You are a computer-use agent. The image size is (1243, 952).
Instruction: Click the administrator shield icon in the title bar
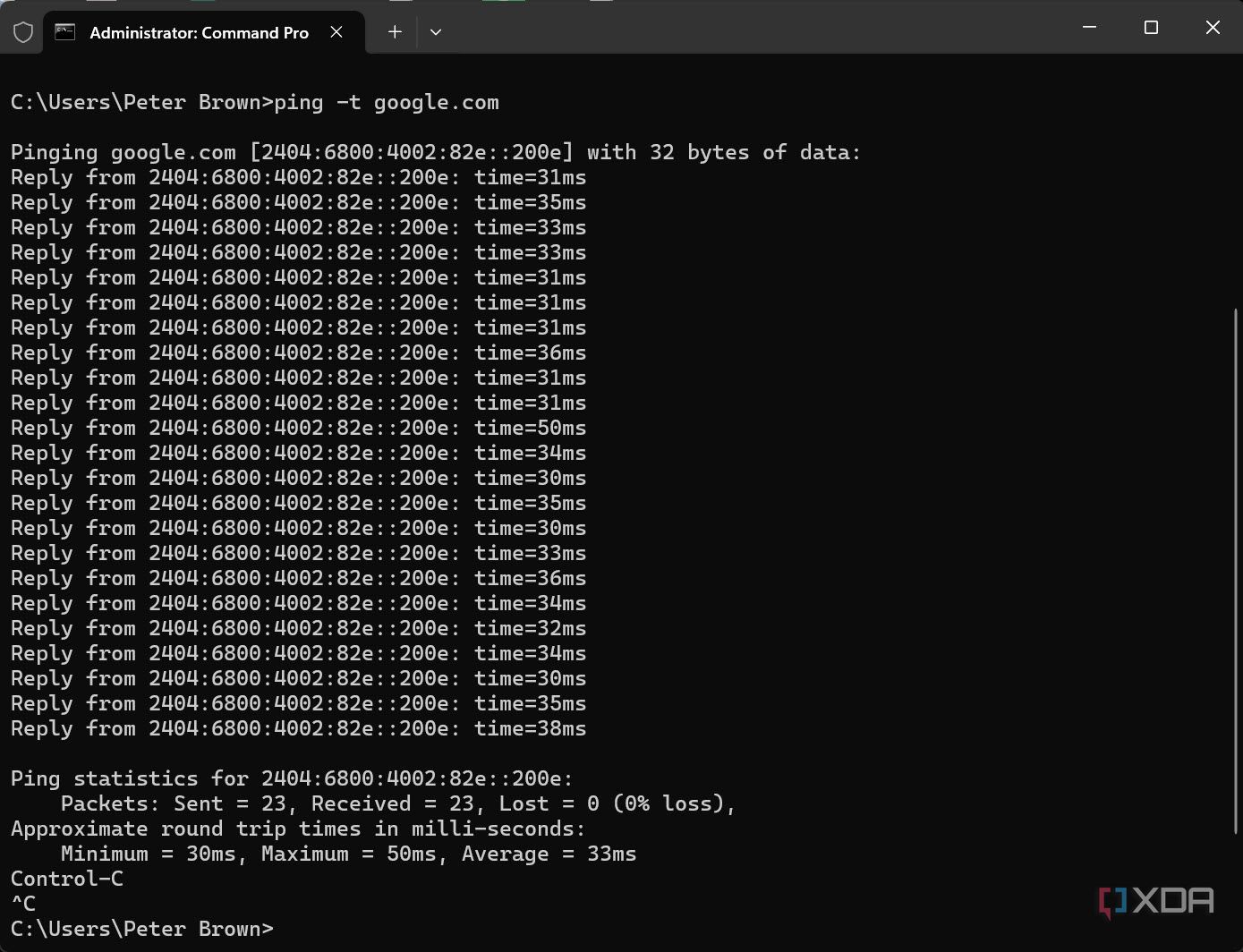[23, 33]
